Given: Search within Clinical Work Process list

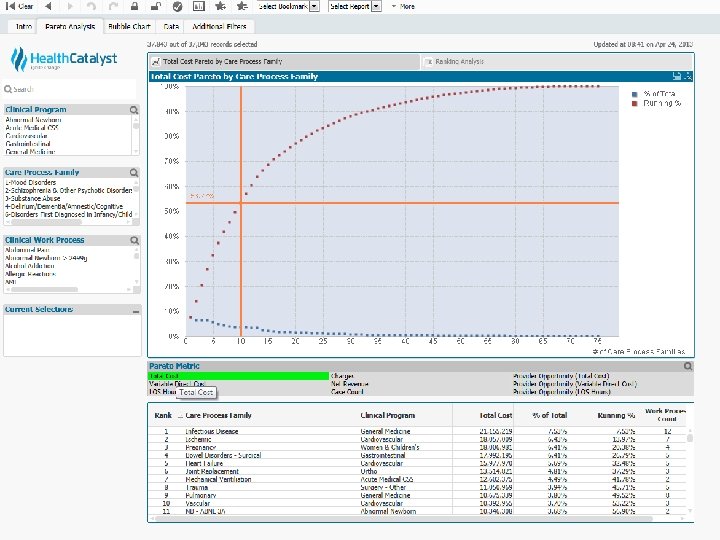Looking at the screenshot, I should pos(134,241).
